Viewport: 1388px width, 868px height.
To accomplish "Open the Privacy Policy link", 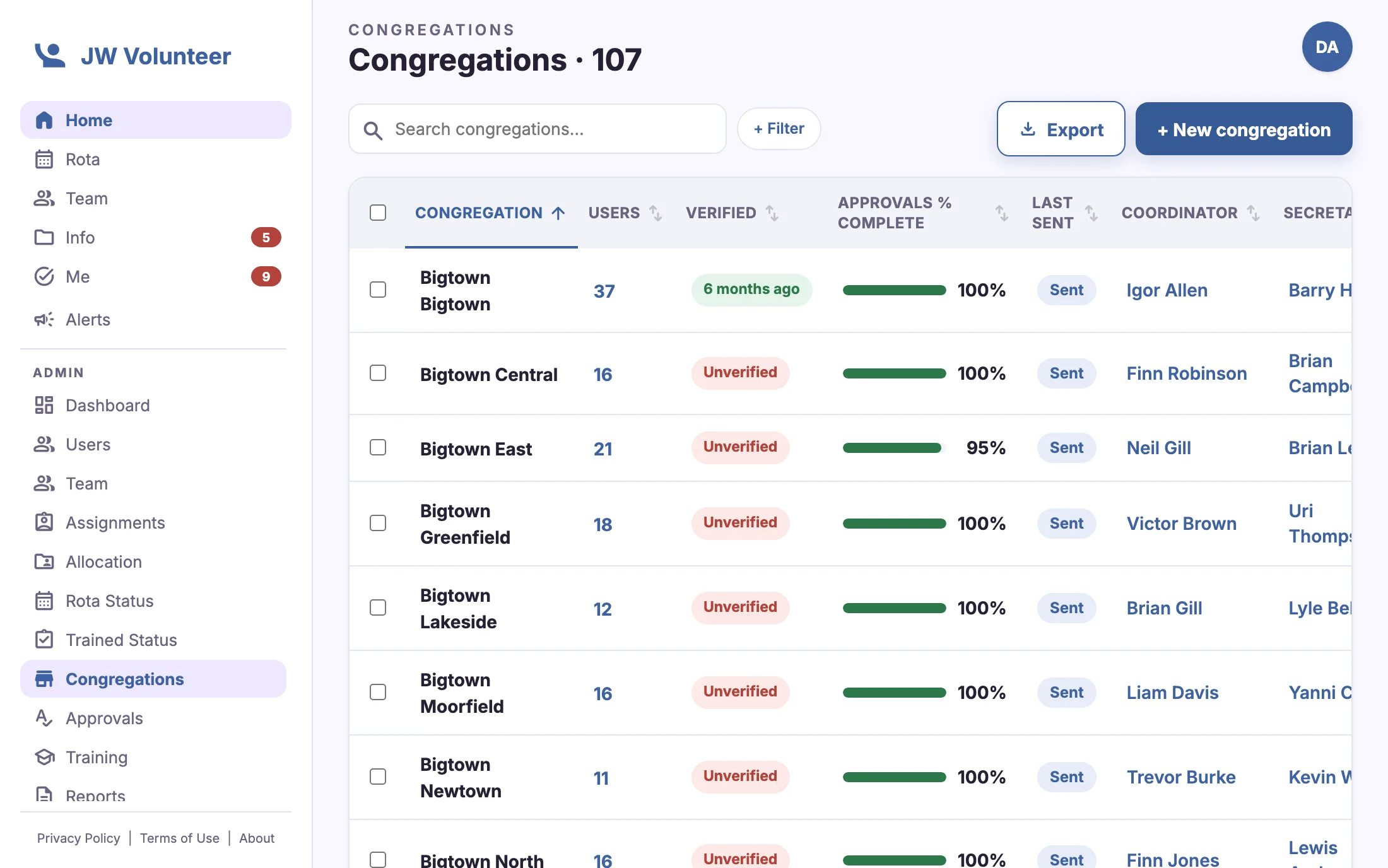I will [78, 838].
